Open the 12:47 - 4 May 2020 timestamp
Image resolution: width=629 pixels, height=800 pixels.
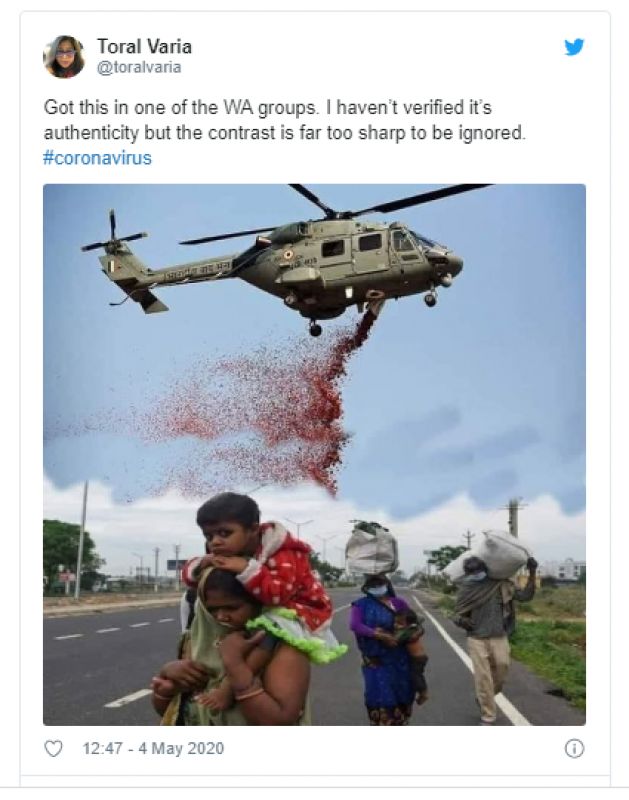click(153, 748)
